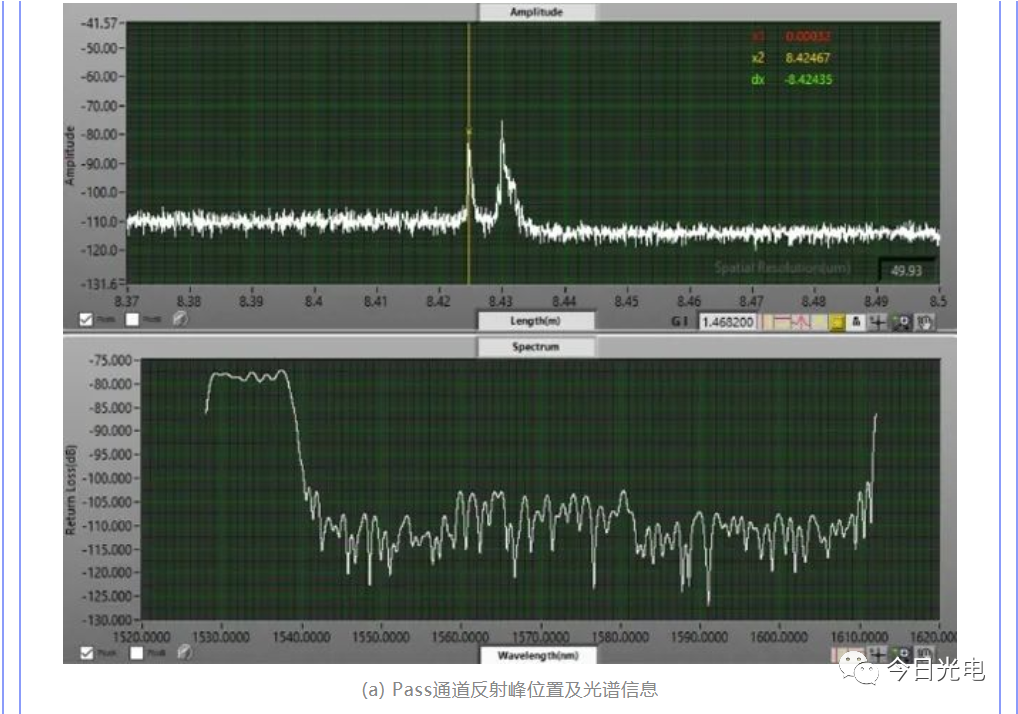Click the Amplitude plot title tab
The width and height of the screenshot is (1018, 714).
coord(536,12)
